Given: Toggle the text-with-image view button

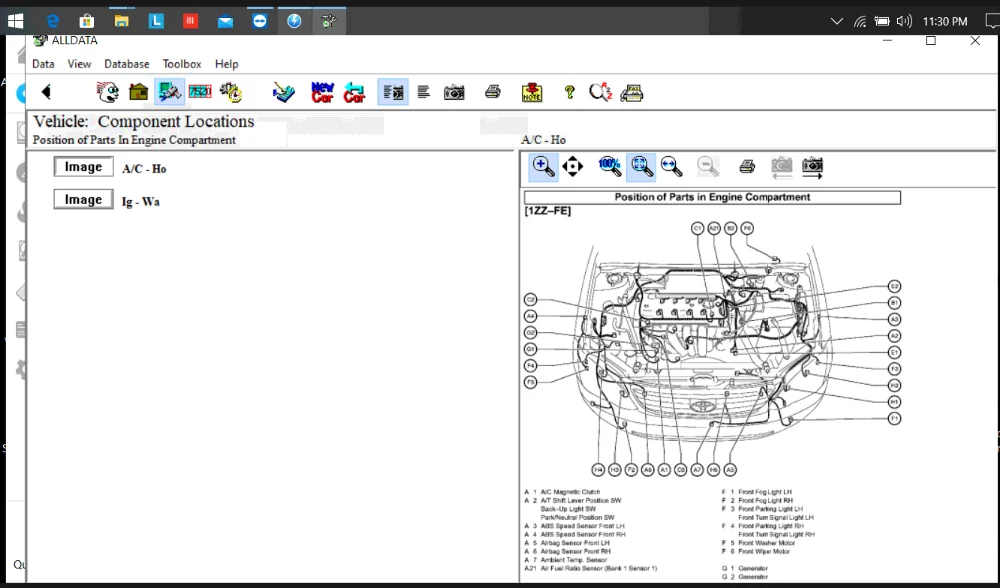Looking at the screenshot, I should (393, 92).
